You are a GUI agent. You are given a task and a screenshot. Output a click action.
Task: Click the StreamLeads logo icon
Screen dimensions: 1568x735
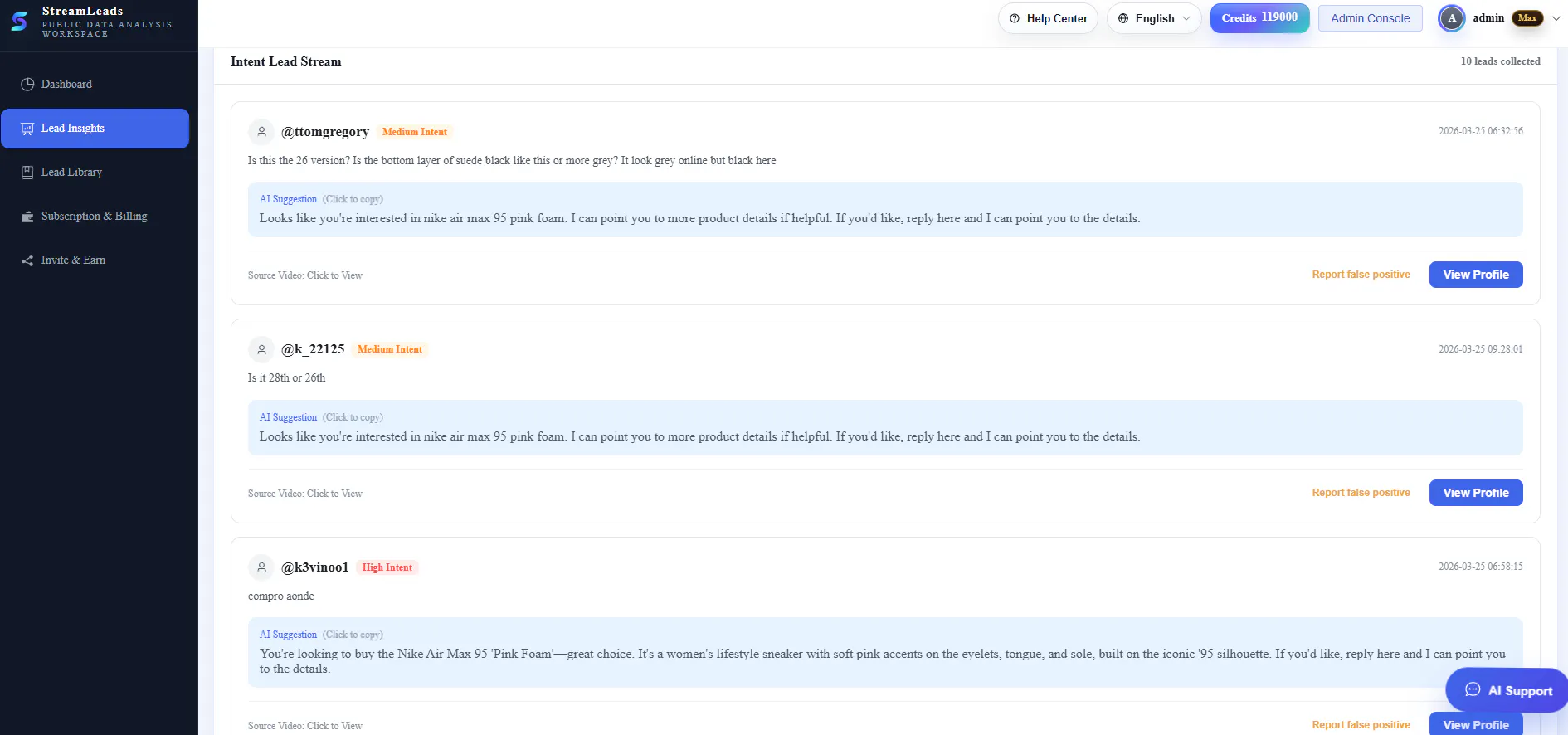[x=19, y=21]
